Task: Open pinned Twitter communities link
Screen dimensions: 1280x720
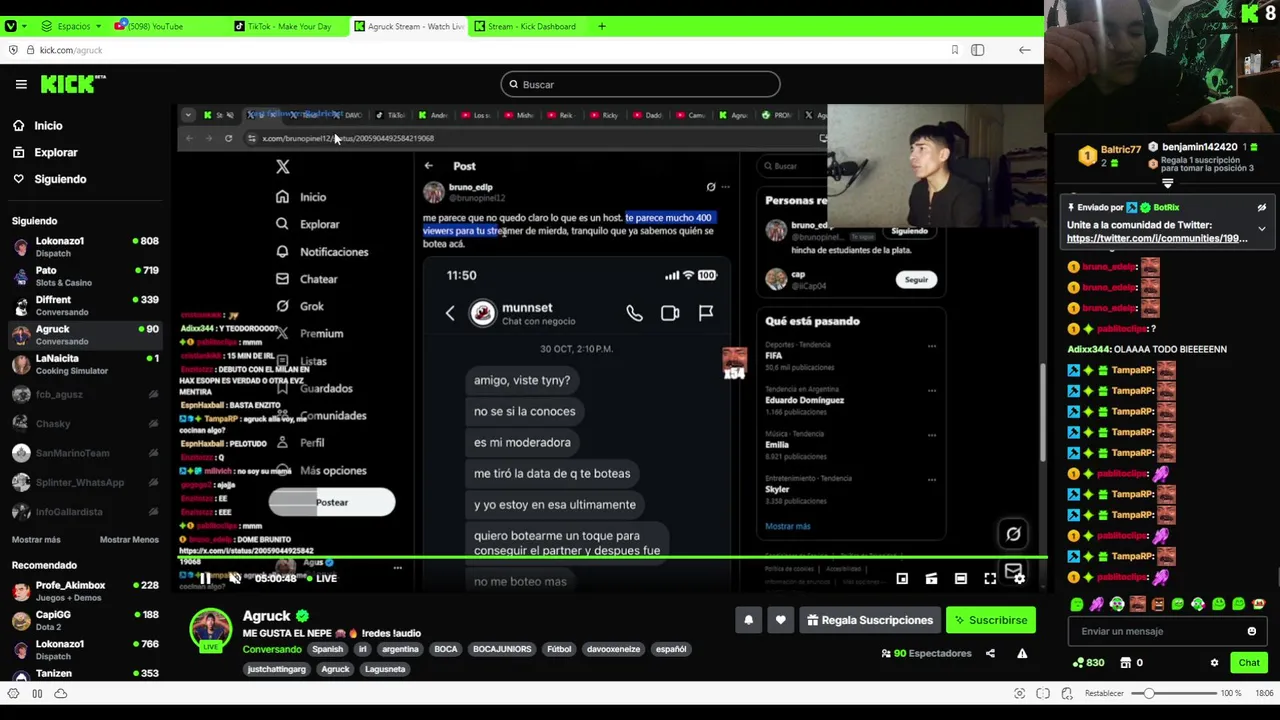Action: (x=1157, y=239)
